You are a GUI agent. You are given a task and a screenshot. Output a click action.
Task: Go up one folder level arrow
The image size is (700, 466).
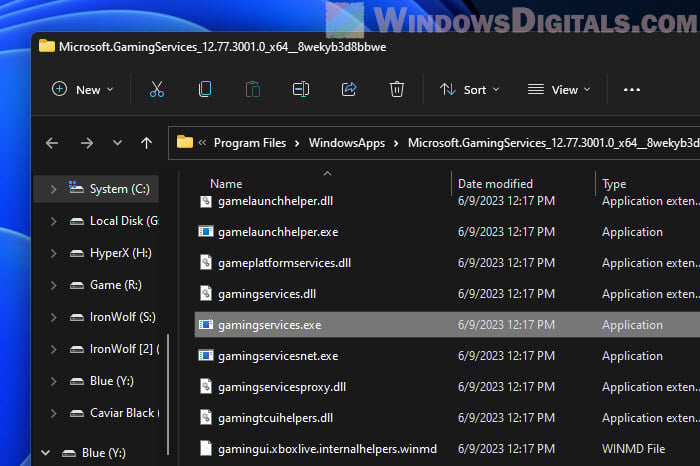point(146,143)
